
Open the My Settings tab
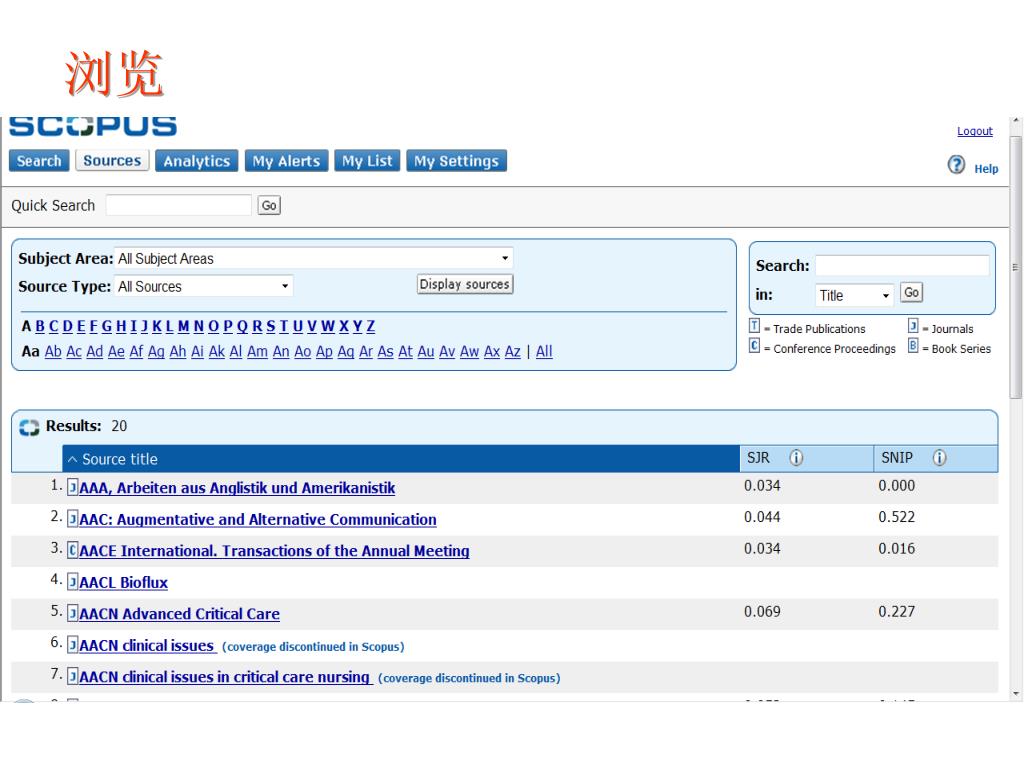[x=456, y=161]
